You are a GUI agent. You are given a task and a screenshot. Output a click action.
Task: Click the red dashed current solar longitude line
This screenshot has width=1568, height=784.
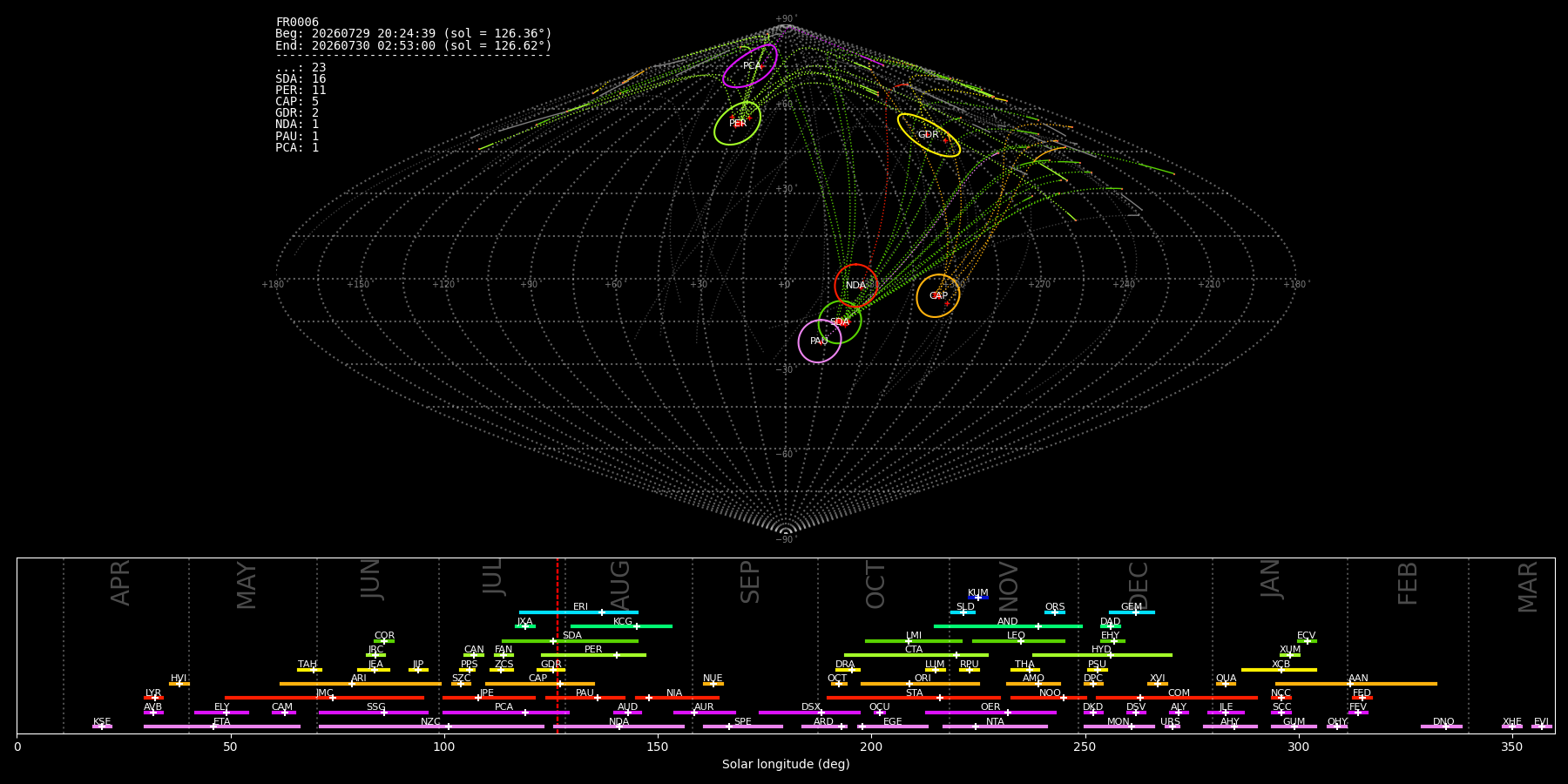[x=558, y=645]
